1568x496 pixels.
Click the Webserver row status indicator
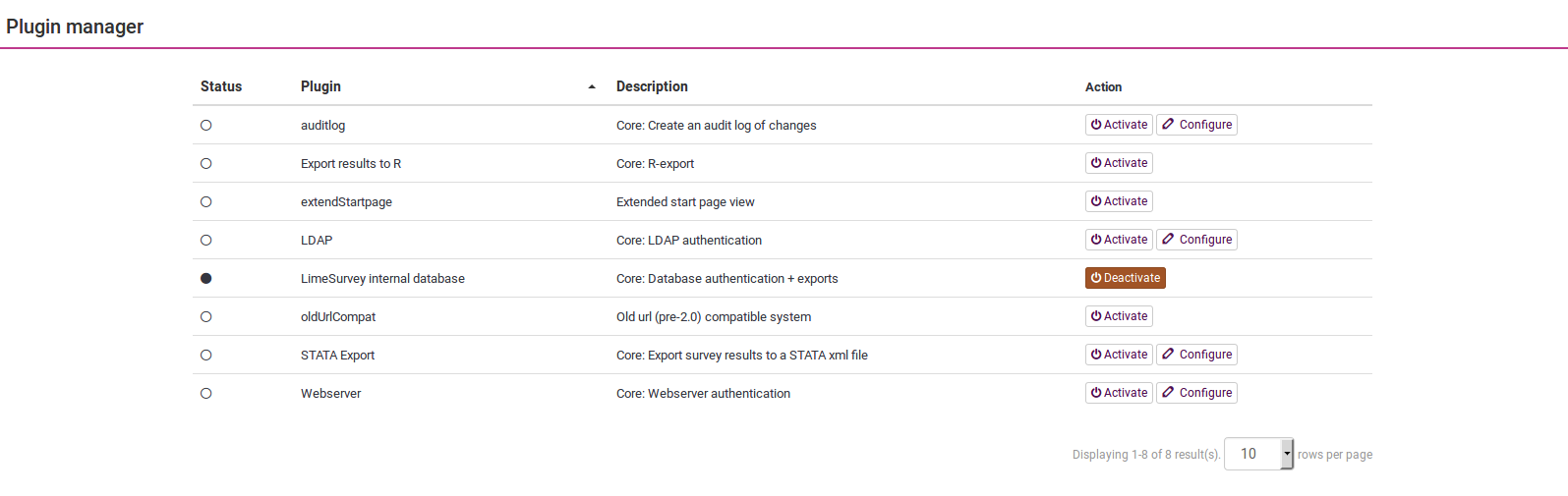[x=206, y=393]
